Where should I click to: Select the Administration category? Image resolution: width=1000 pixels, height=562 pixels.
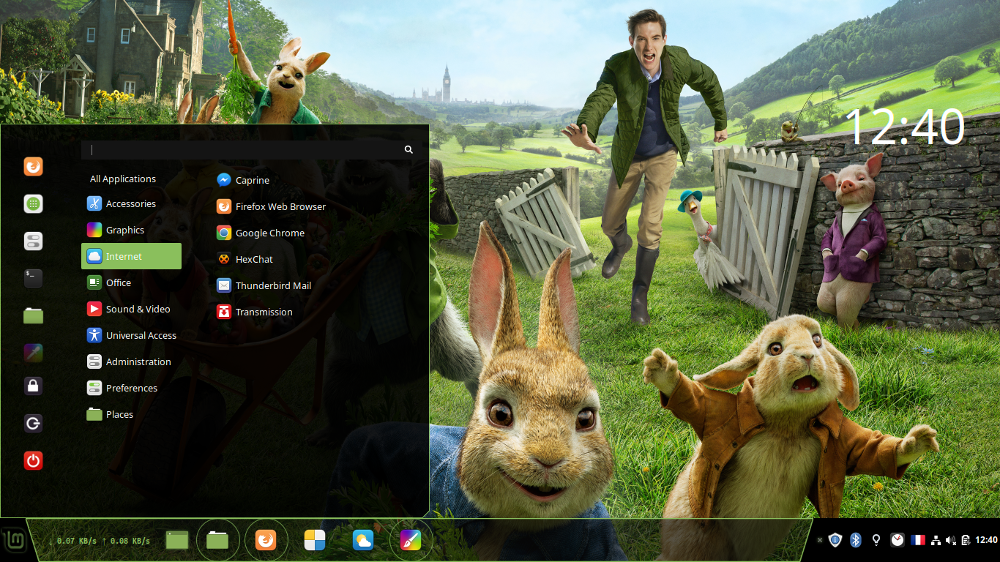coord(131,361)
